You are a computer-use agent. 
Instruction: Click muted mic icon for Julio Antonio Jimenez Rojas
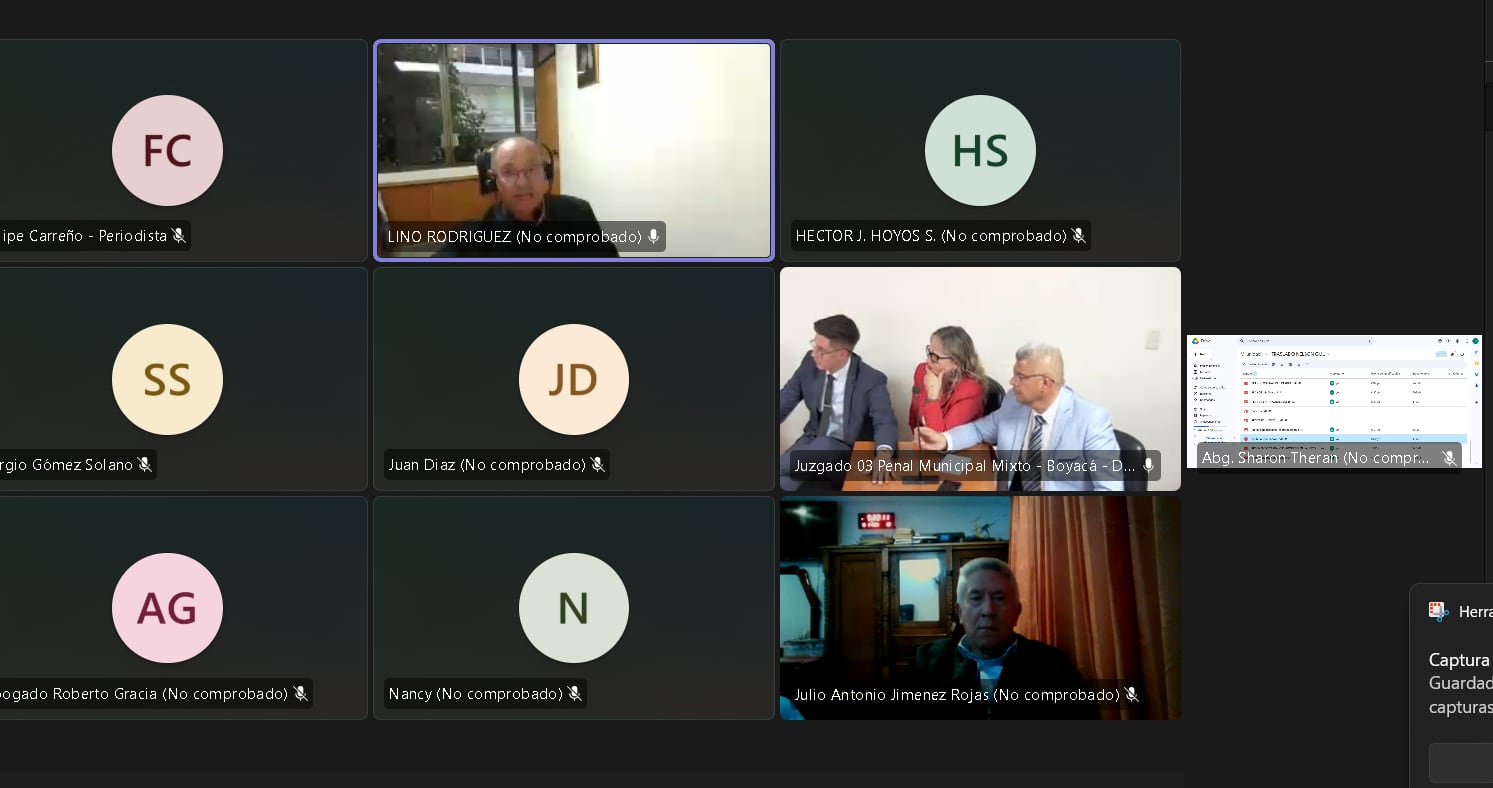point(1131,694)
